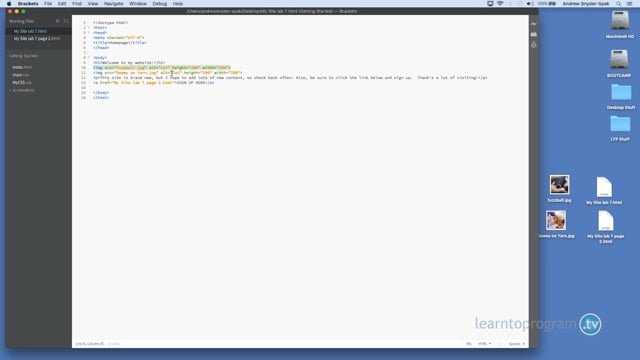Click the screen mirroring display icon
640x360 pixels.
coord(490,4)
